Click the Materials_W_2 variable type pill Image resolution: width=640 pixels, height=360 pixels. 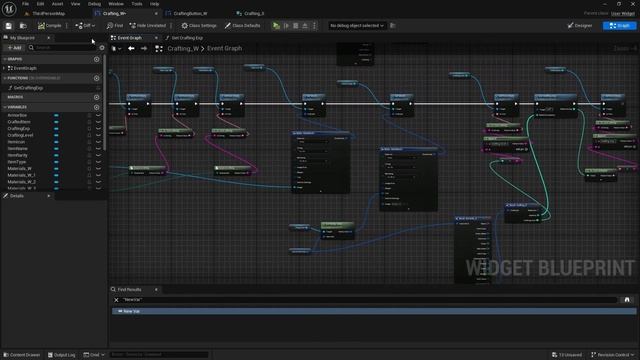pos(56,182)
